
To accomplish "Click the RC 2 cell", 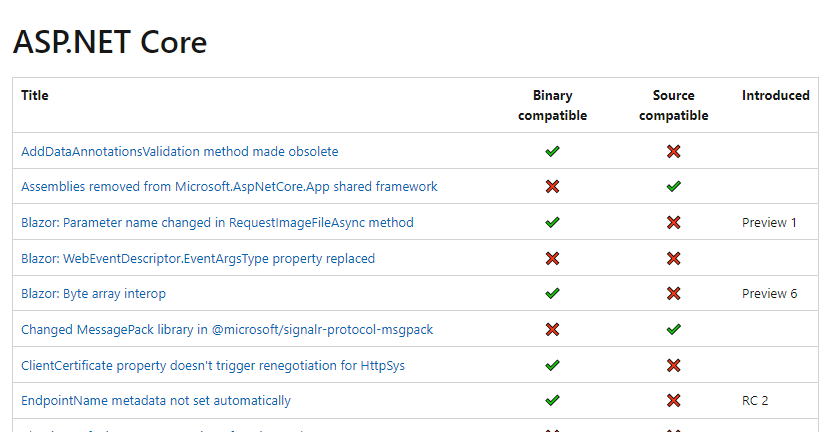I will tap(755, 401).
